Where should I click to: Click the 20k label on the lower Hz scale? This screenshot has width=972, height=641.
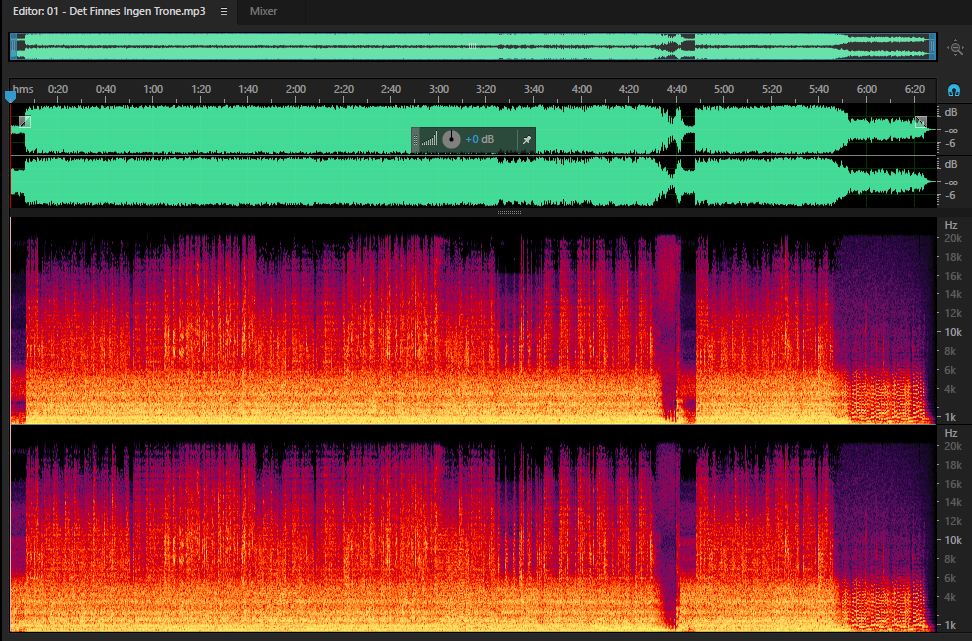(953, 446)
